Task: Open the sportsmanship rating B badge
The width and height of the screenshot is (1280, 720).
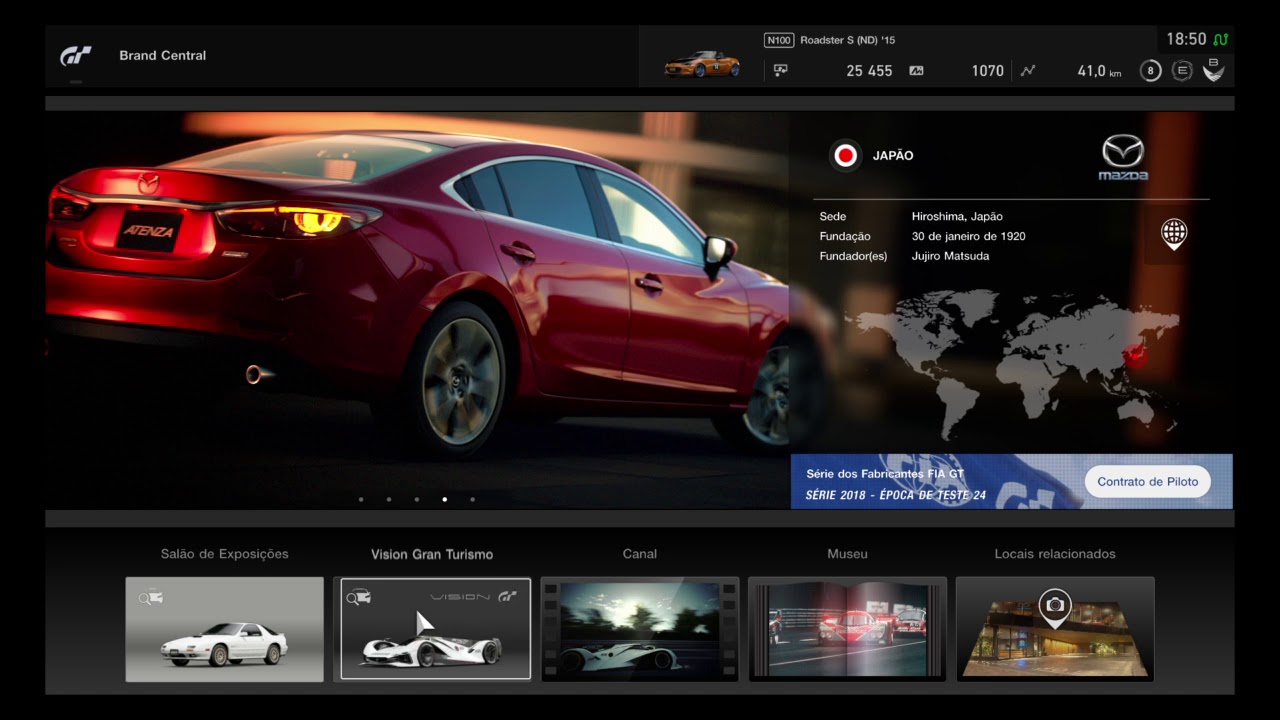Action: pos(1213,70)
